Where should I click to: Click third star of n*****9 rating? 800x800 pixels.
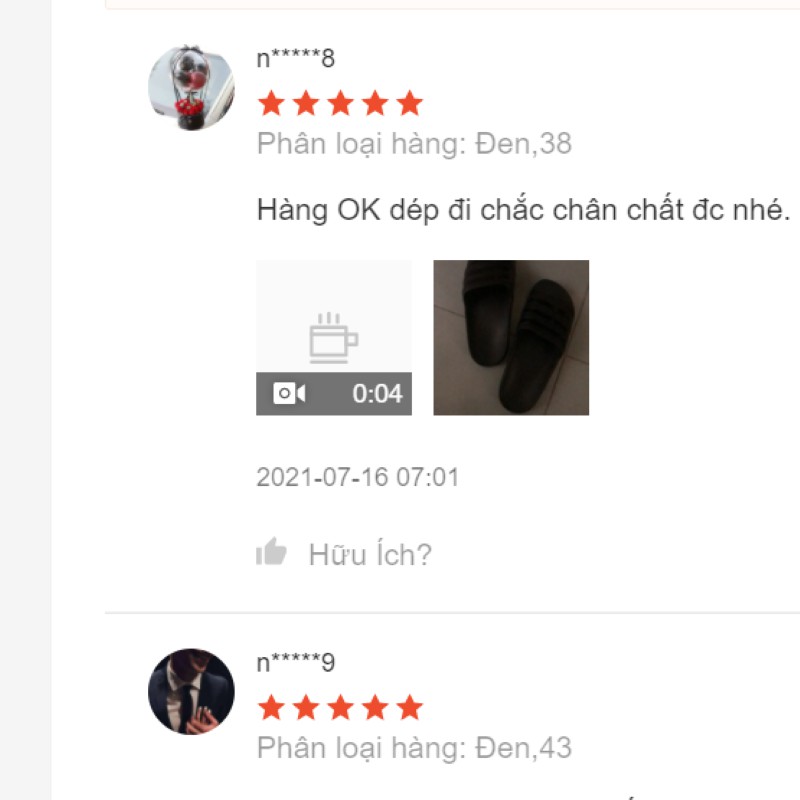pyautogui.click(x=340, y=708)
